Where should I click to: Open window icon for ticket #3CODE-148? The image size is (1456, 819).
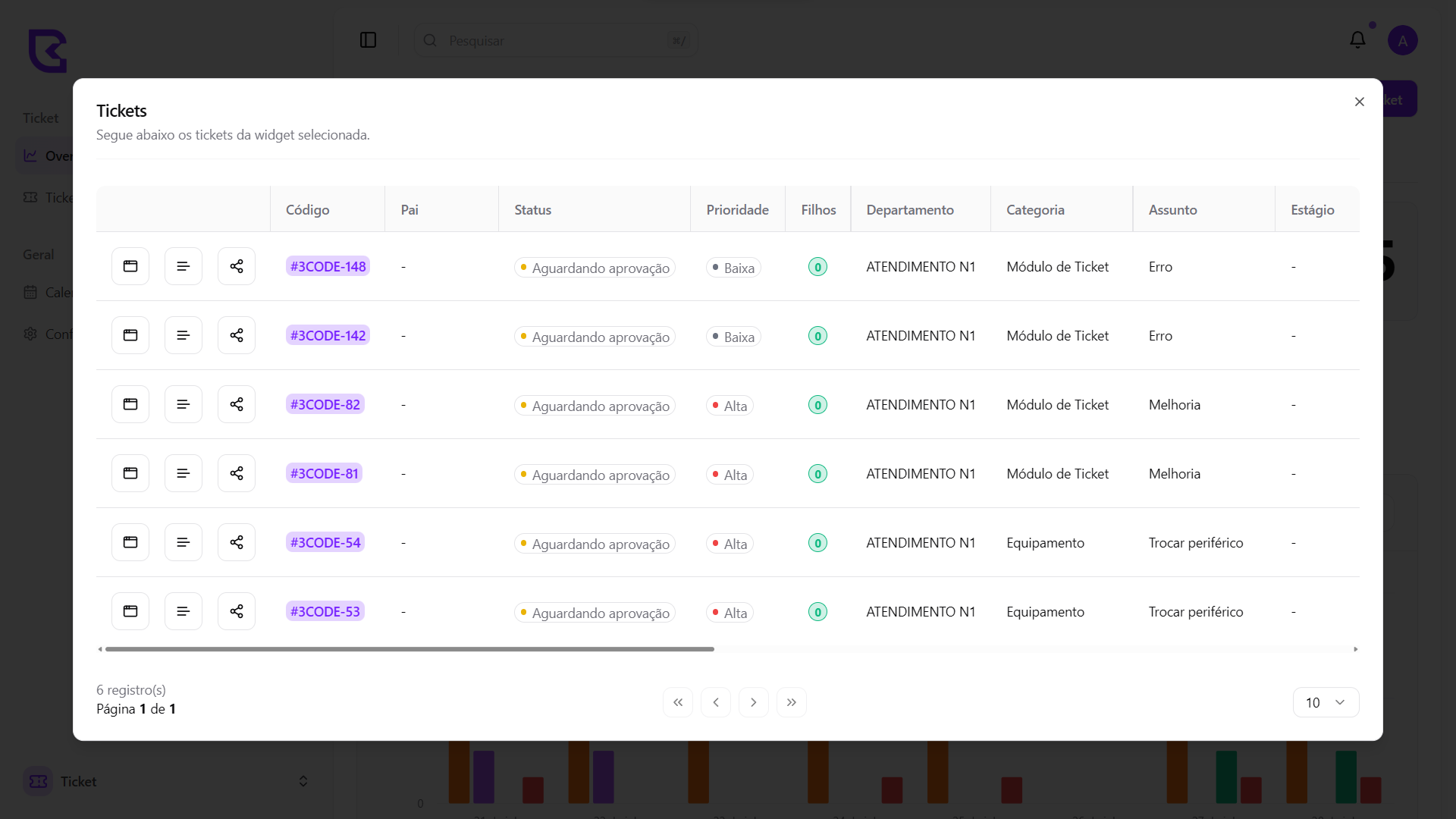click(x=130, y=266)
